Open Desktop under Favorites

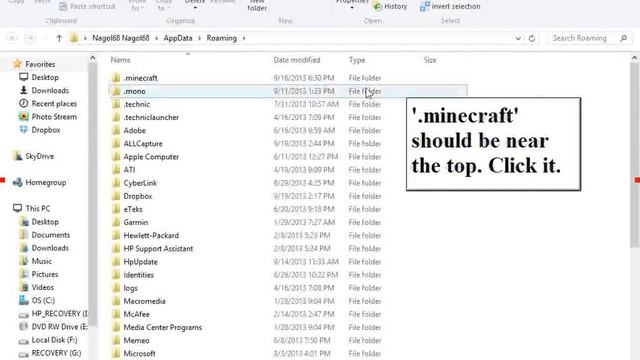(45, 77)
